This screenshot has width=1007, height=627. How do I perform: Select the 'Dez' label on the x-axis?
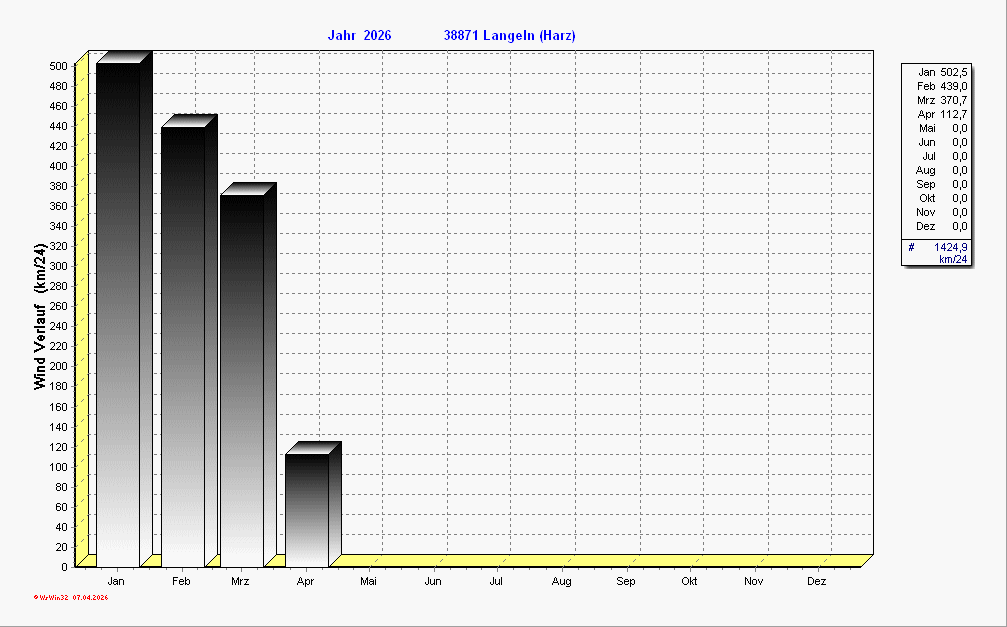click(x=817, y=581)
